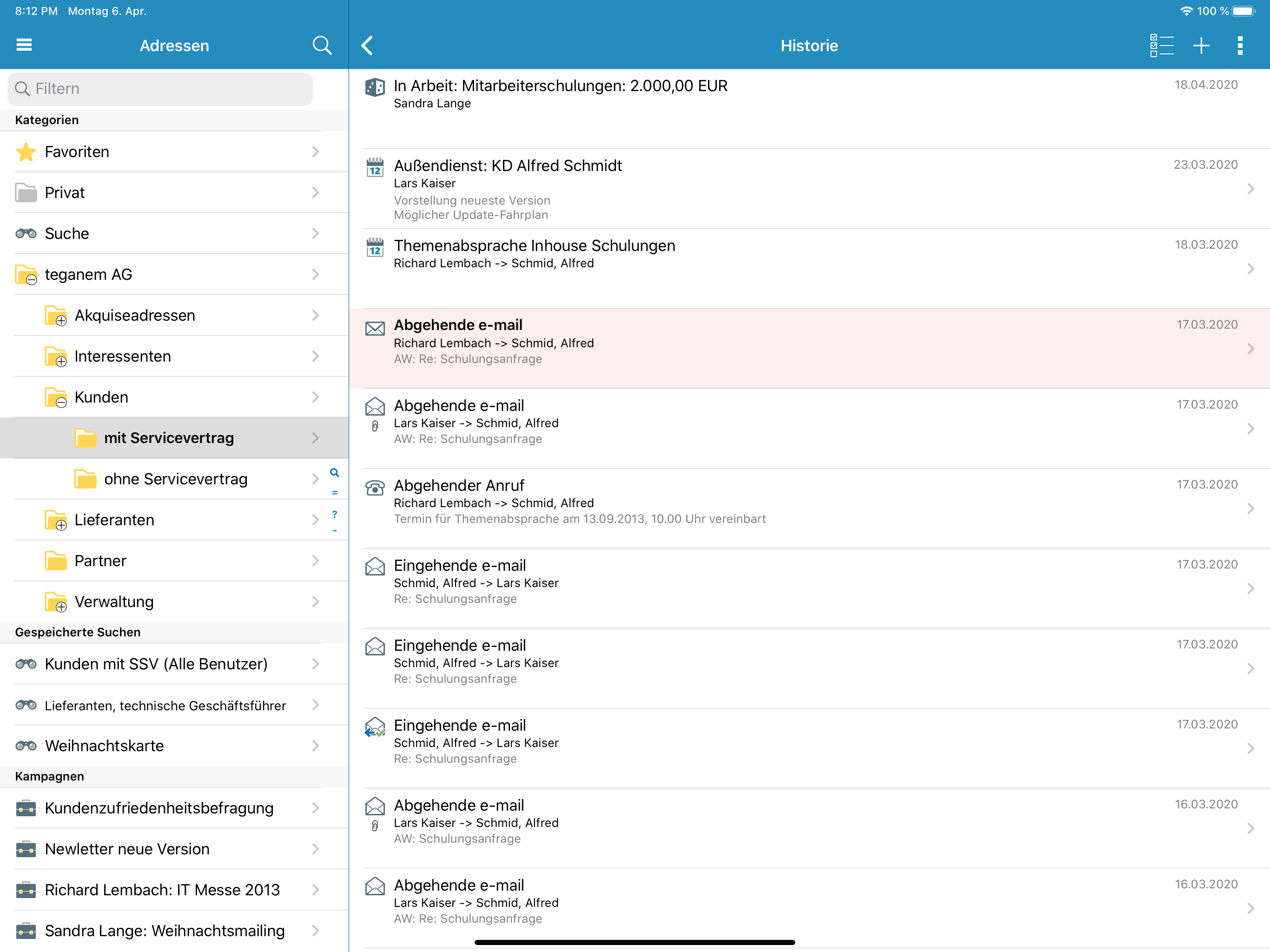This screenshot has width=1270, height=952.
Task: Add a new history entry with plus
Action: 1201,46
